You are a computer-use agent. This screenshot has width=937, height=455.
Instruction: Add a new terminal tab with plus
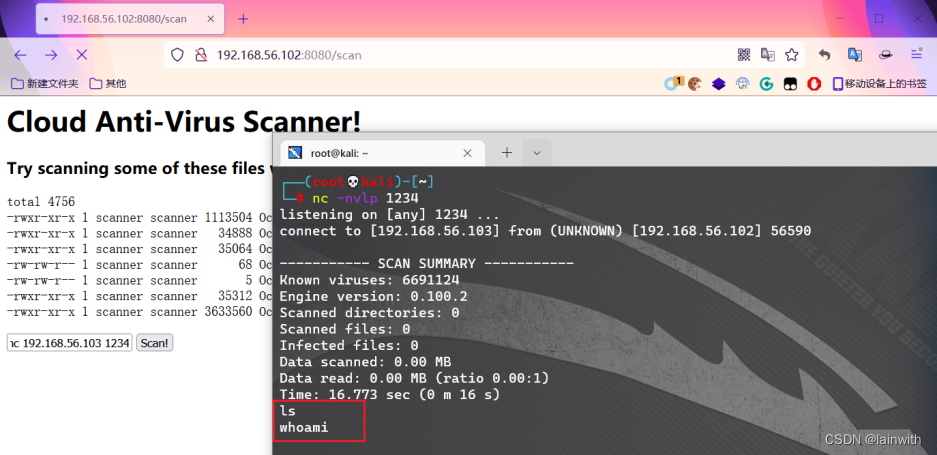coord(507,153)
